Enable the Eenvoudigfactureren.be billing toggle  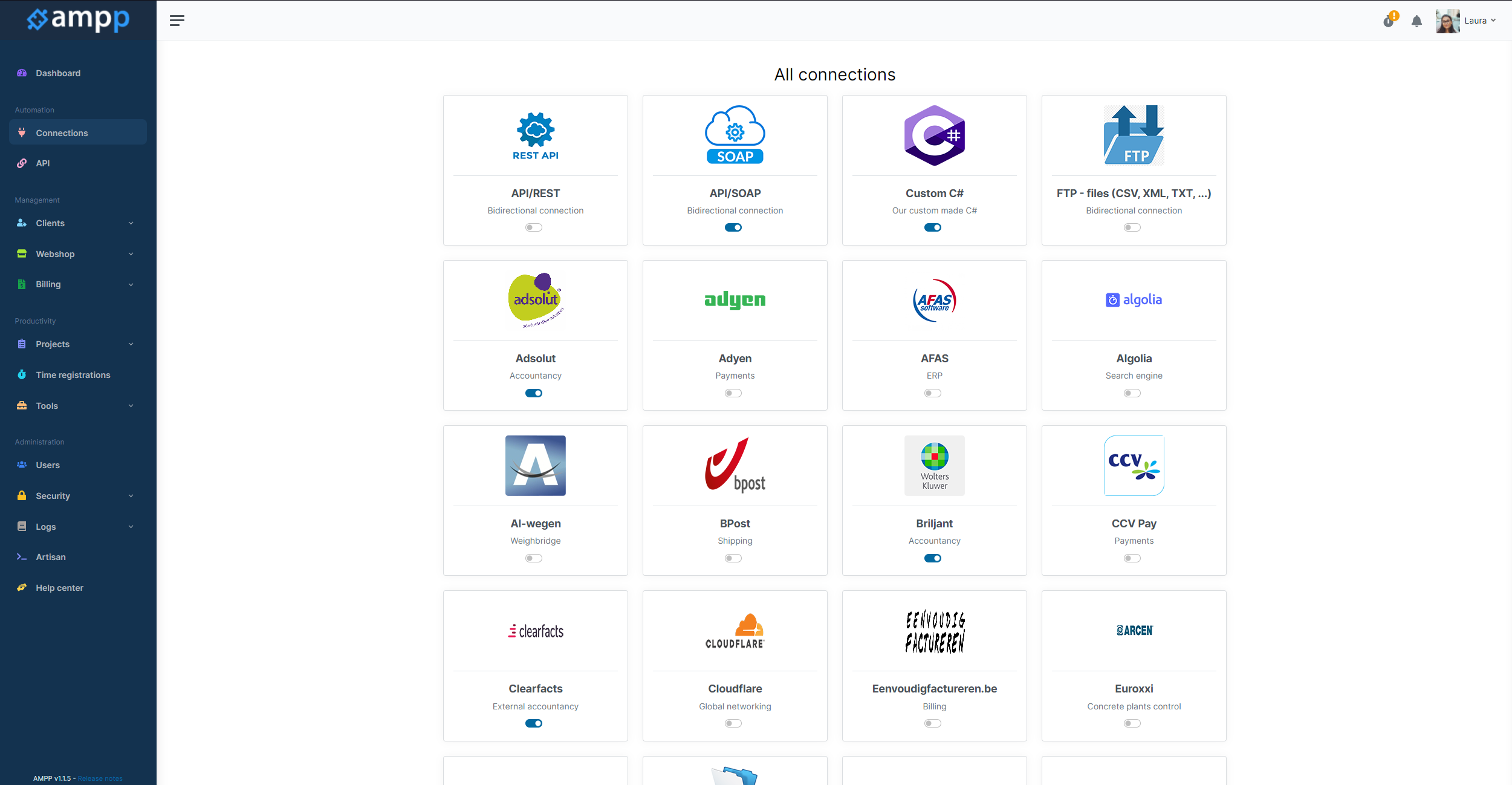[x=933, y=723]
